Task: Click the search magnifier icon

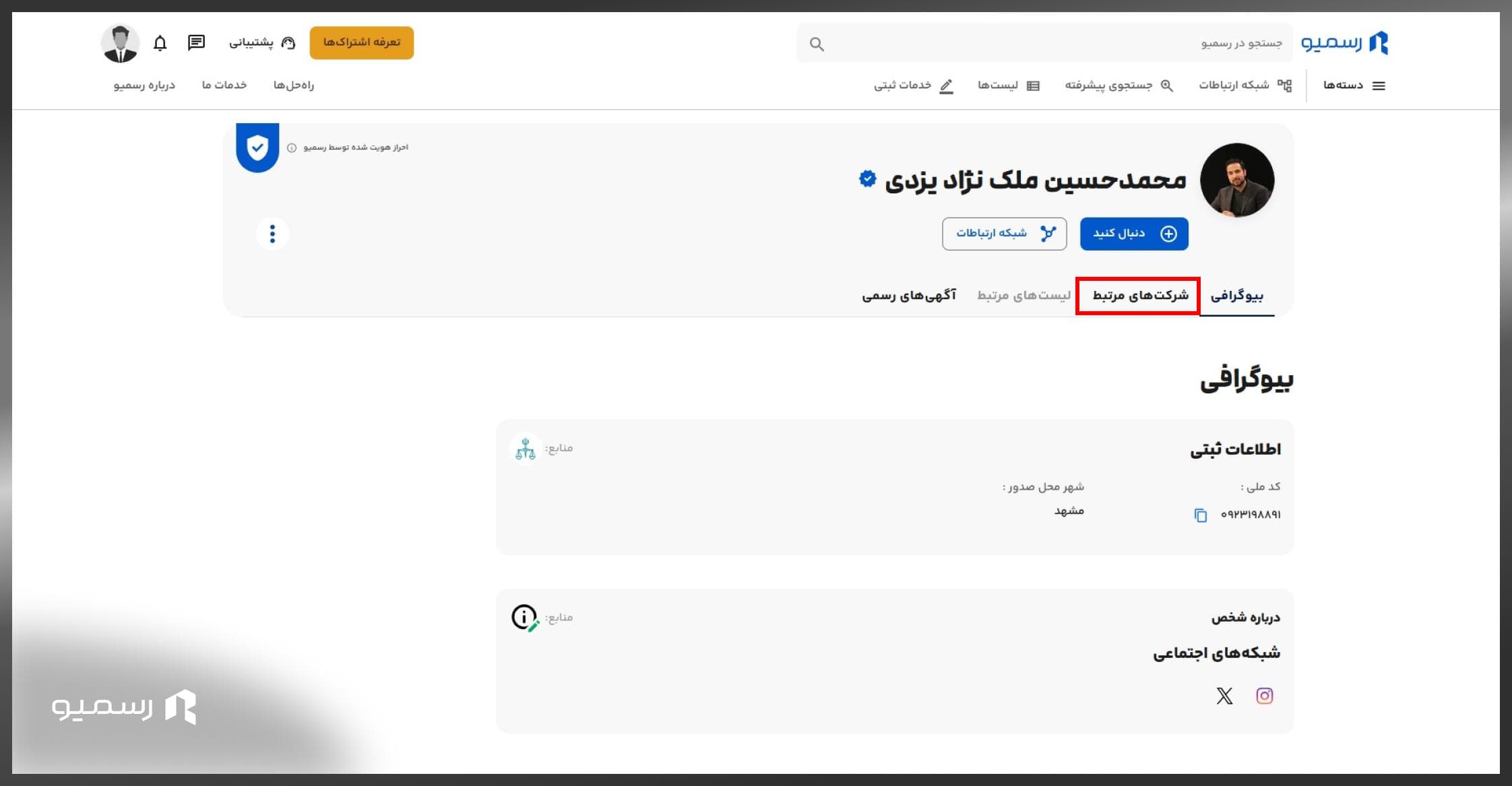Action: tap(817, 44)
